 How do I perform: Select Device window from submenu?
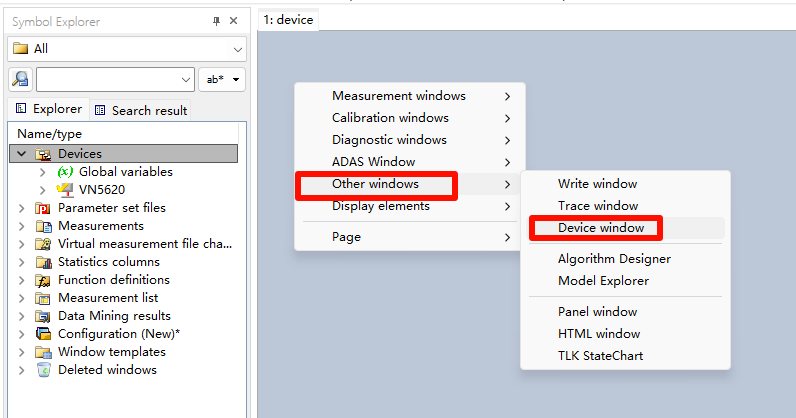pyautogui.click(x=600, y=228)
